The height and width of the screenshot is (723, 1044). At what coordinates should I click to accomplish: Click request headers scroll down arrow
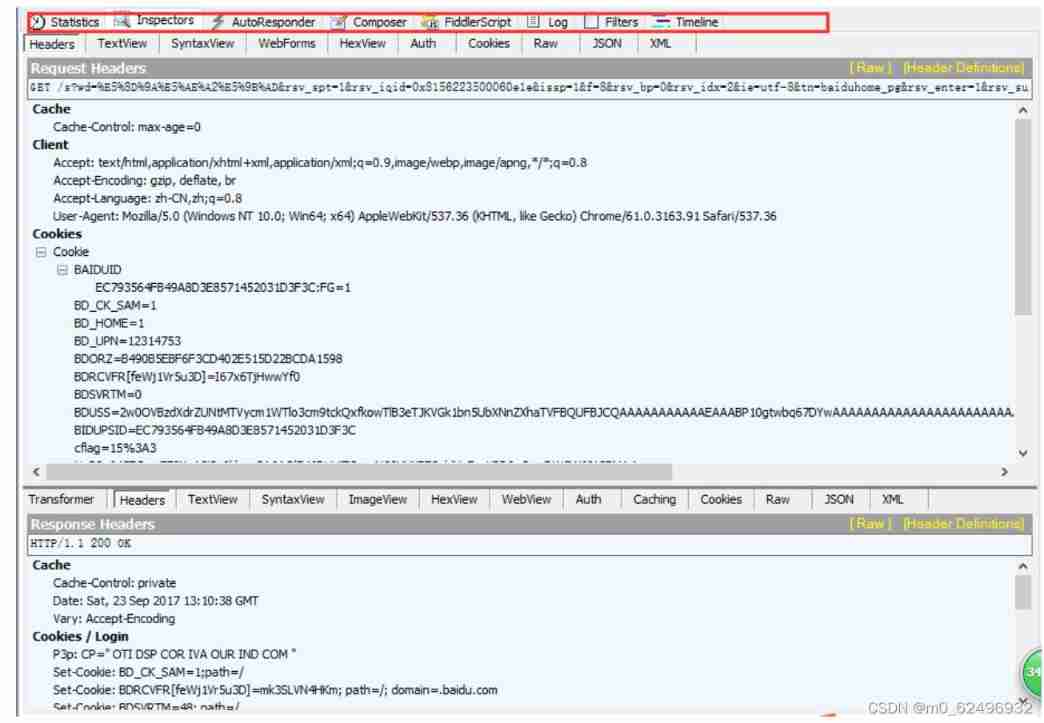(1023, 453)
